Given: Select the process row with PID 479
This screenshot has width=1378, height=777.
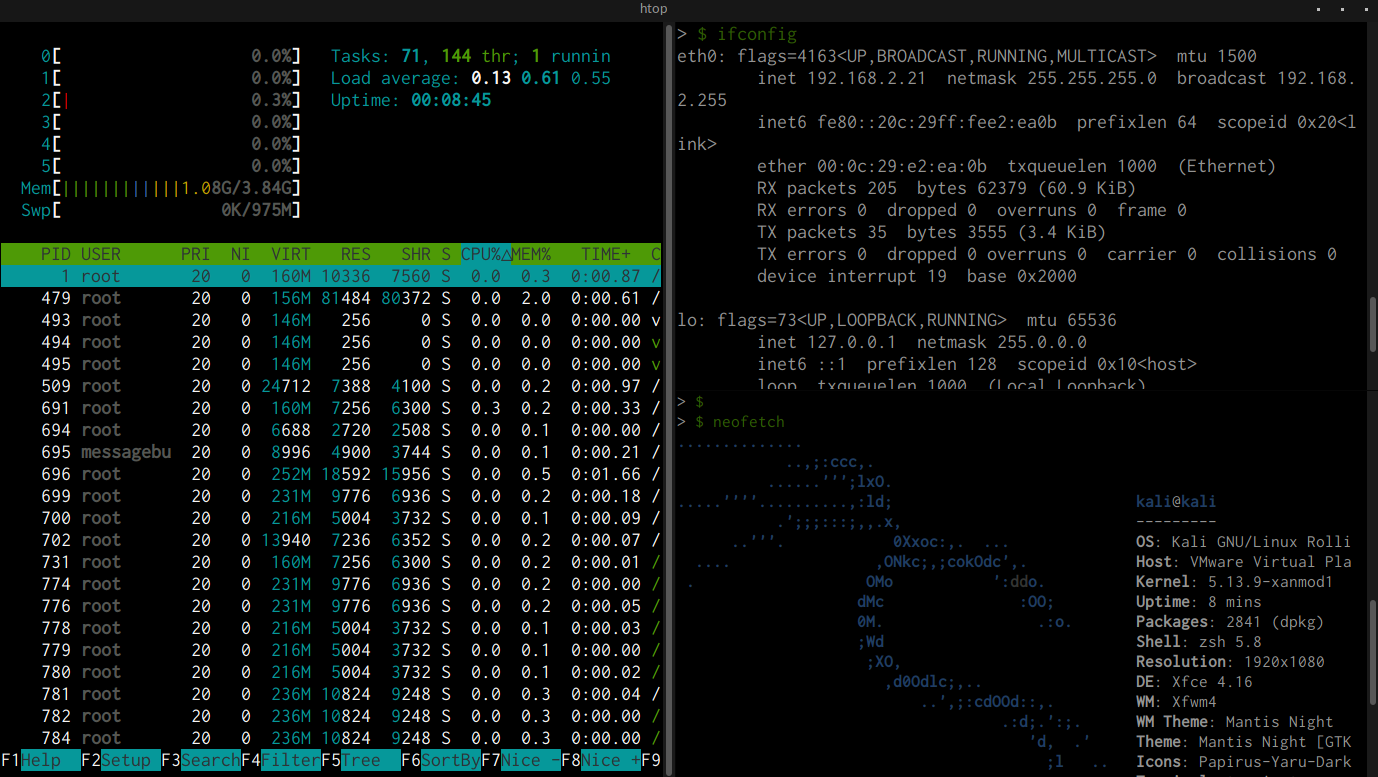Looking at the screenshot, I should 330,298.
